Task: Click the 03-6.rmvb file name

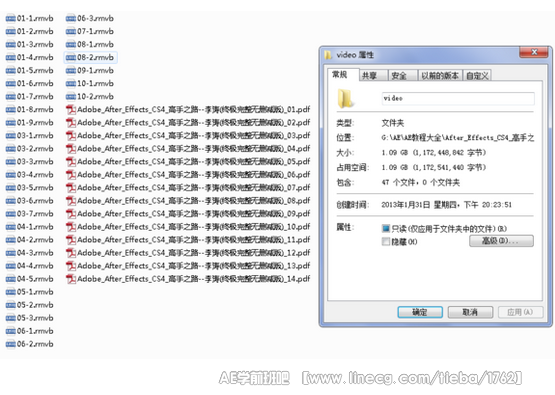Action: (35, 201)
